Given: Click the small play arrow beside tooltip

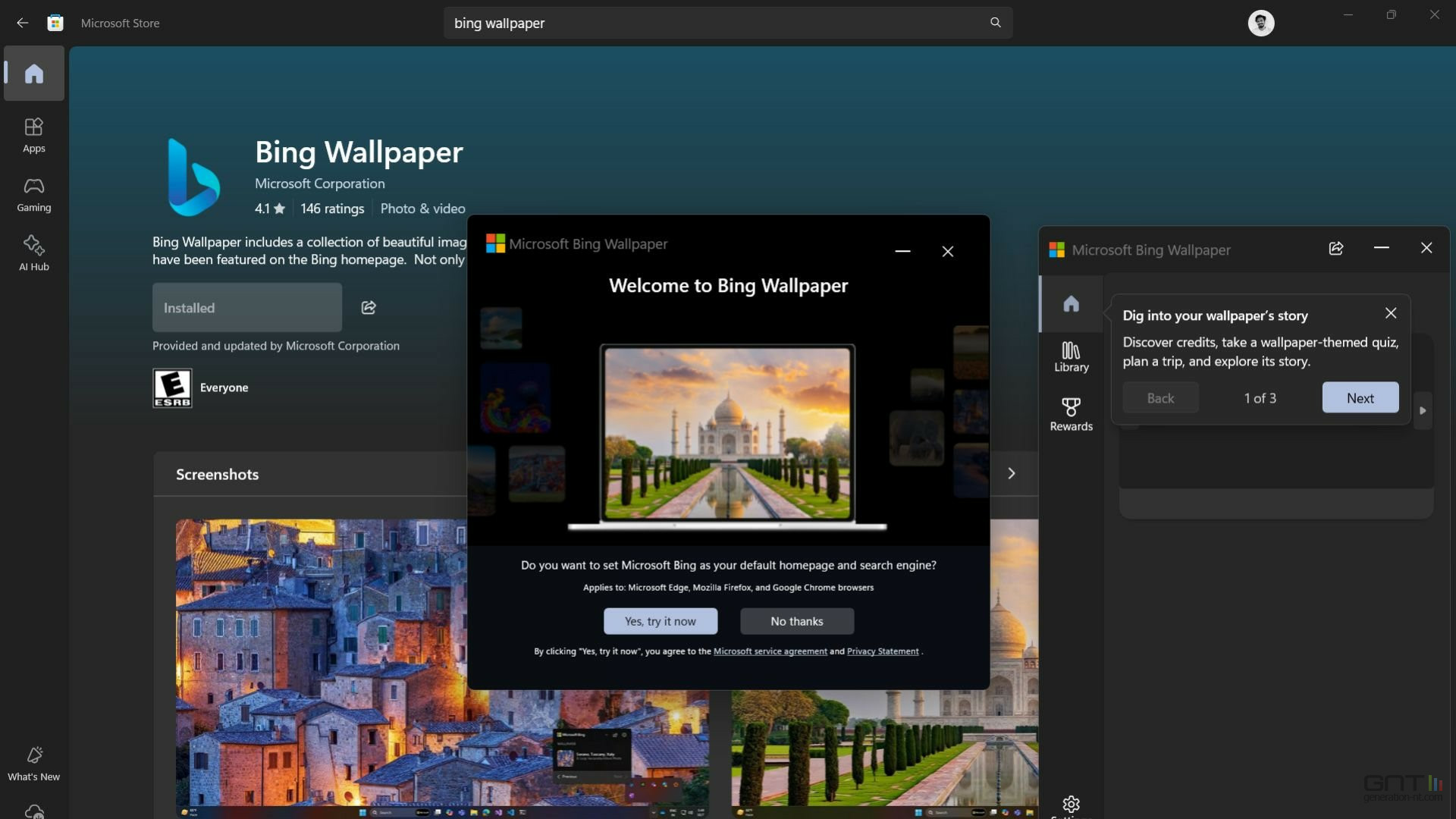Looking at the screenshot, I should 1423,410.
